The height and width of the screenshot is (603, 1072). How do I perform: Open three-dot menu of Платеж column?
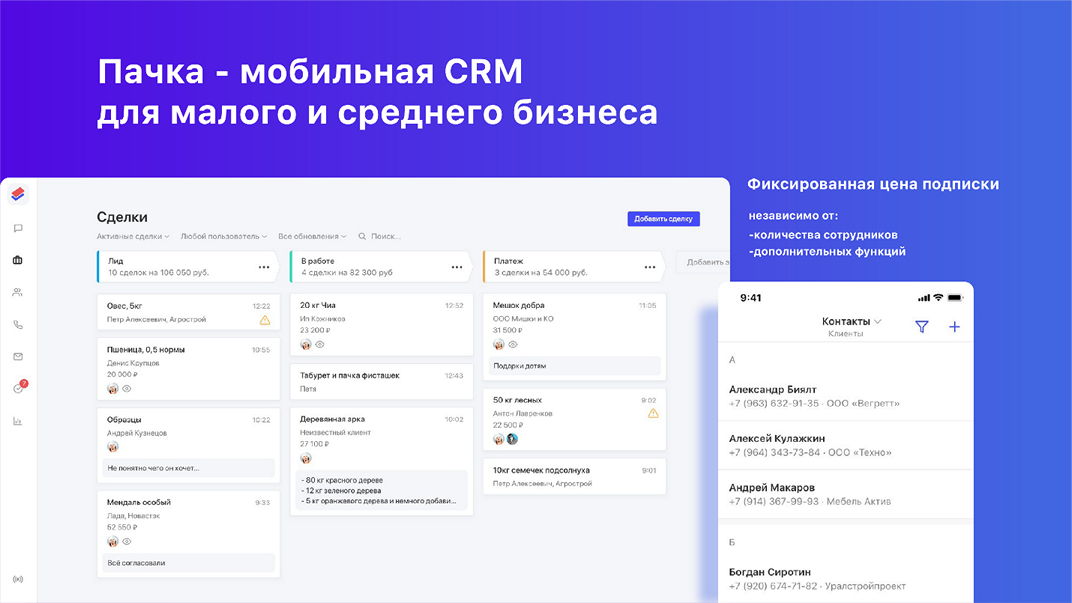650,267
